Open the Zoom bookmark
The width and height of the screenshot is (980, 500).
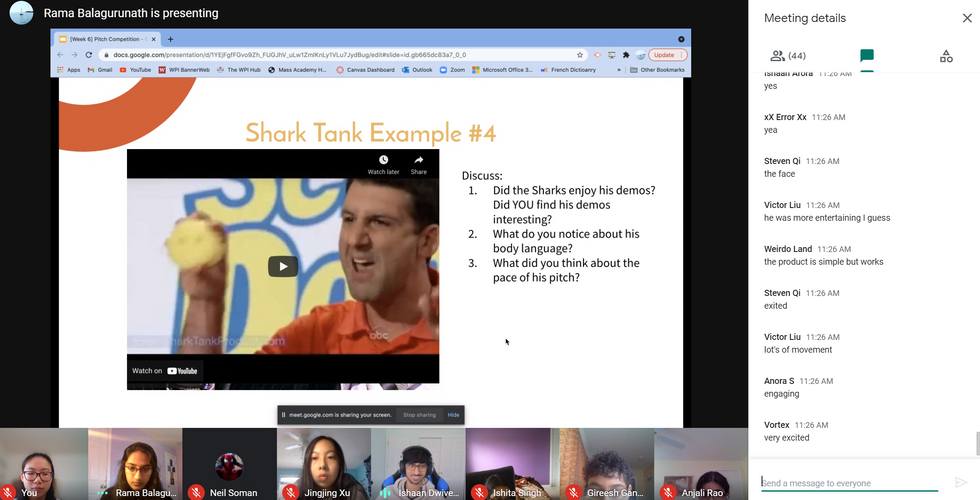(x=452, y=70)
